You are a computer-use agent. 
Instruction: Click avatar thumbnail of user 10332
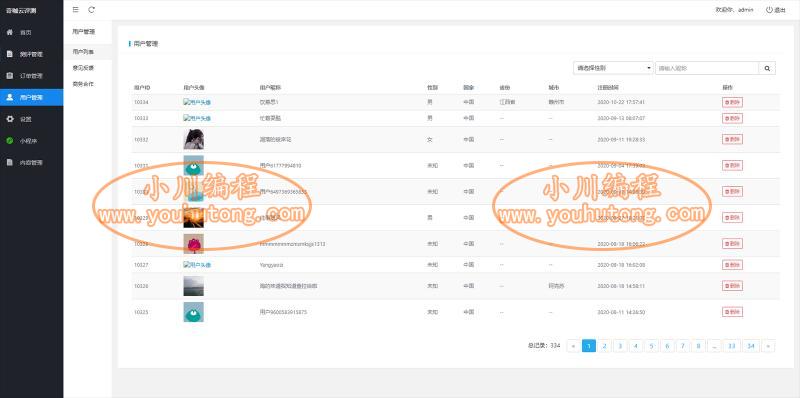193,139
